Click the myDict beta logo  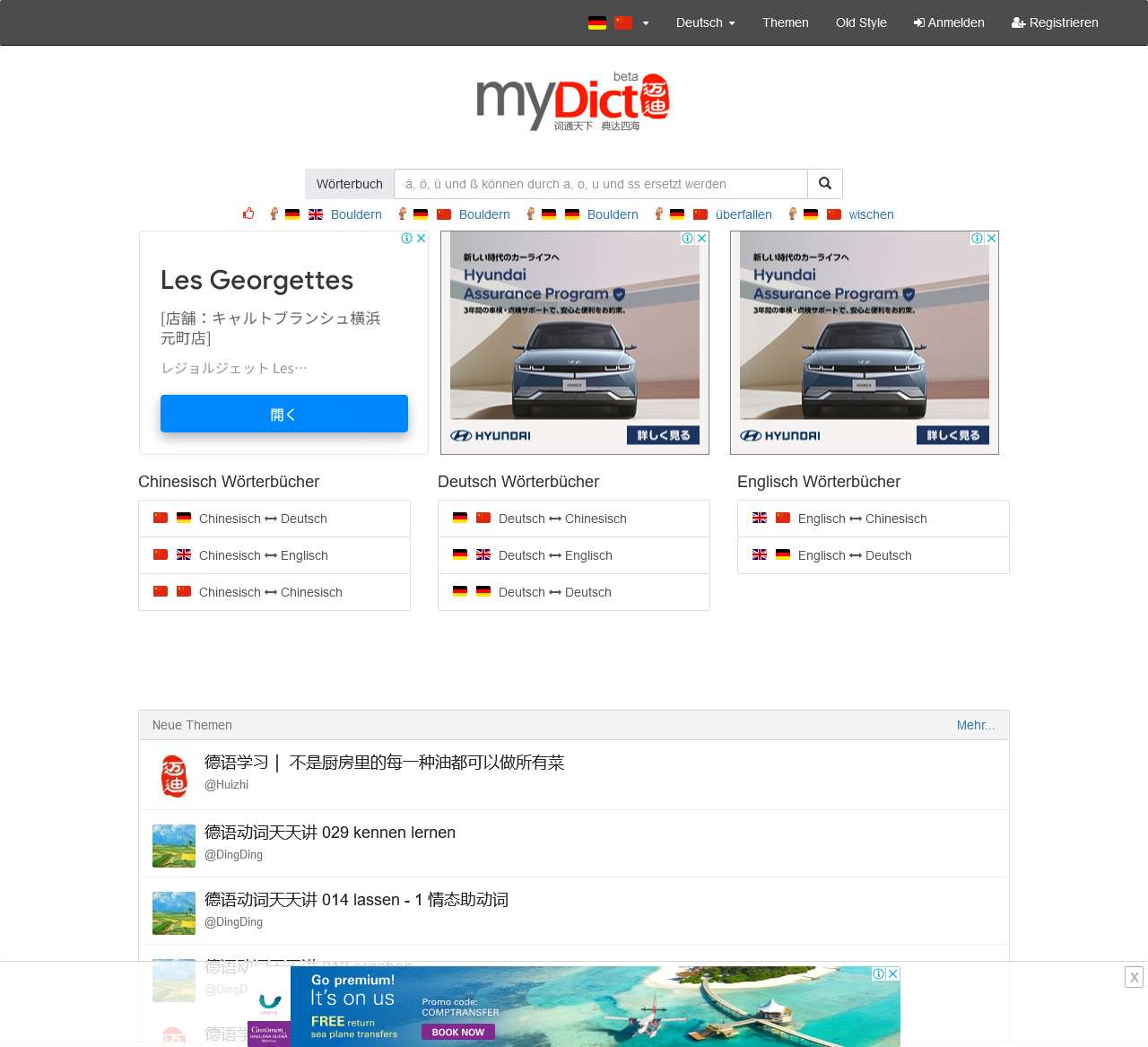[x=573, y=101]
